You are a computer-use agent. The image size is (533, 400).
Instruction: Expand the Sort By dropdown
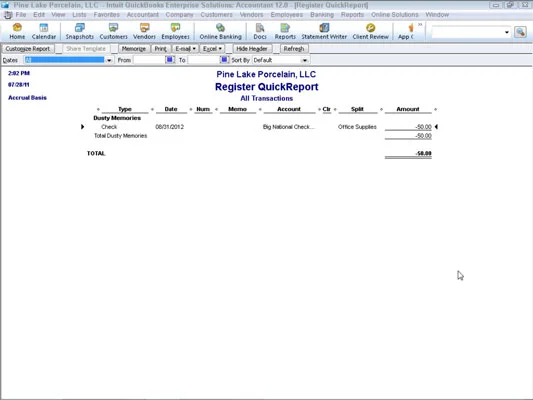pos(305,60)
